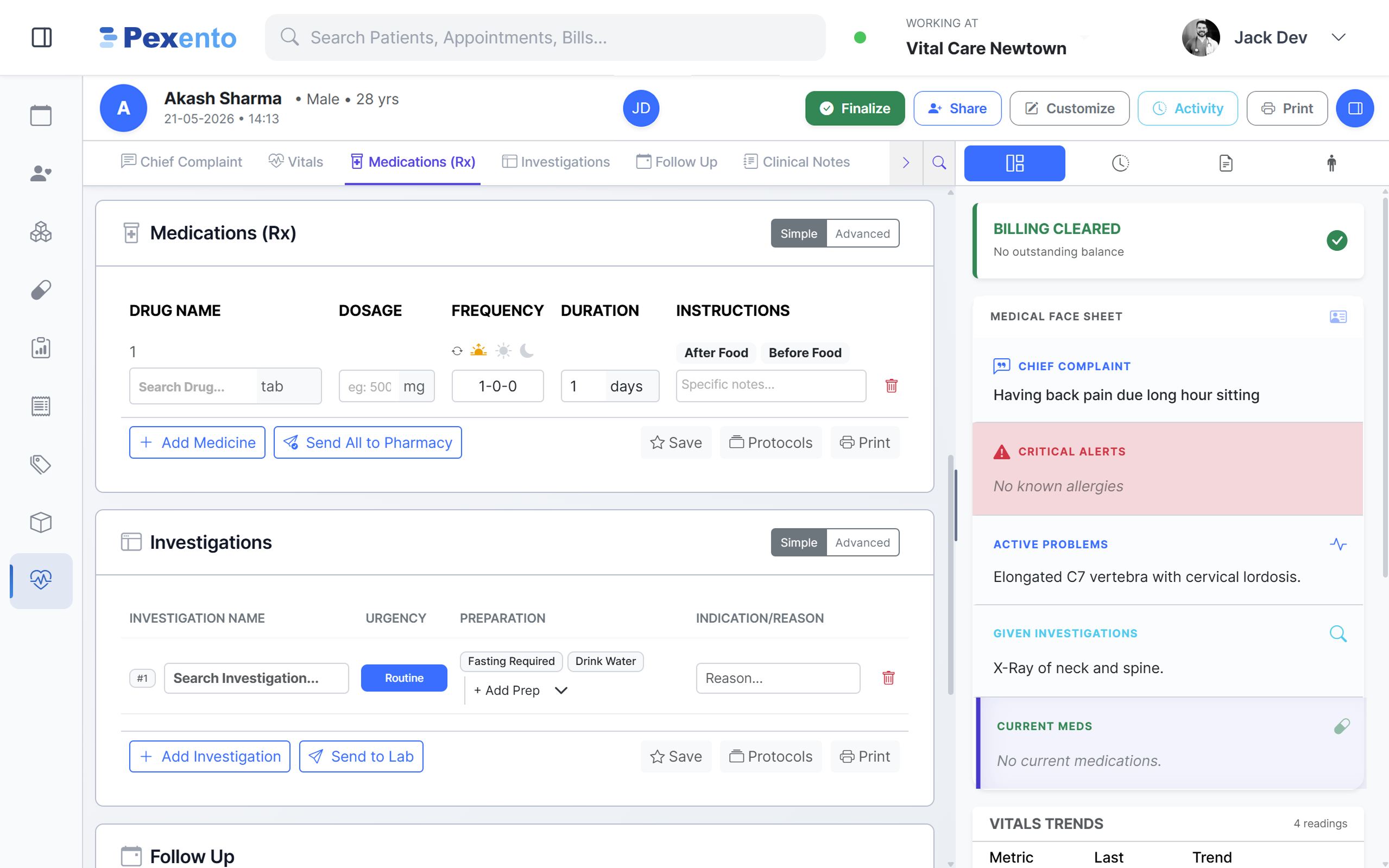Image resolution: width=1389 pixels, height=868 pixels.
Task: Open the inventory box icon in sidebar
Action: 41,522
